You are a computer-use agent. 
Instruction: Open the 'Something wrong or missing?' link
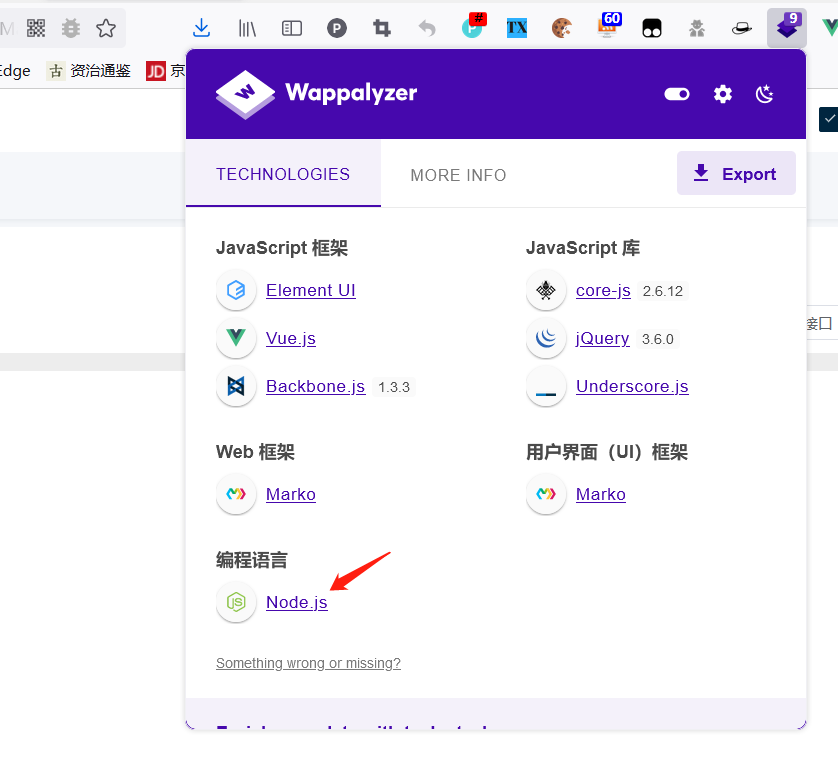(308, 663)
